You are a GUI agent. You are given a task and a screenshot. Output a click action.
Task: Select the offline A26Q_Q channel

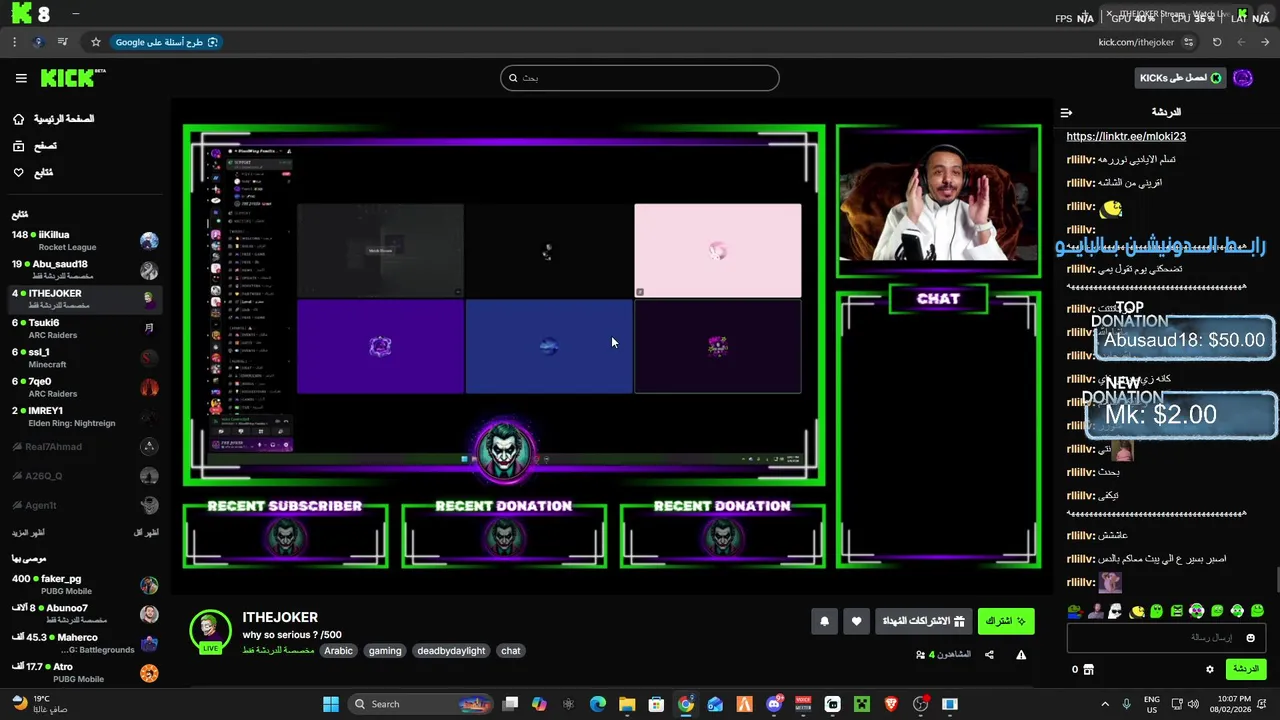click(x=85, y=476)
